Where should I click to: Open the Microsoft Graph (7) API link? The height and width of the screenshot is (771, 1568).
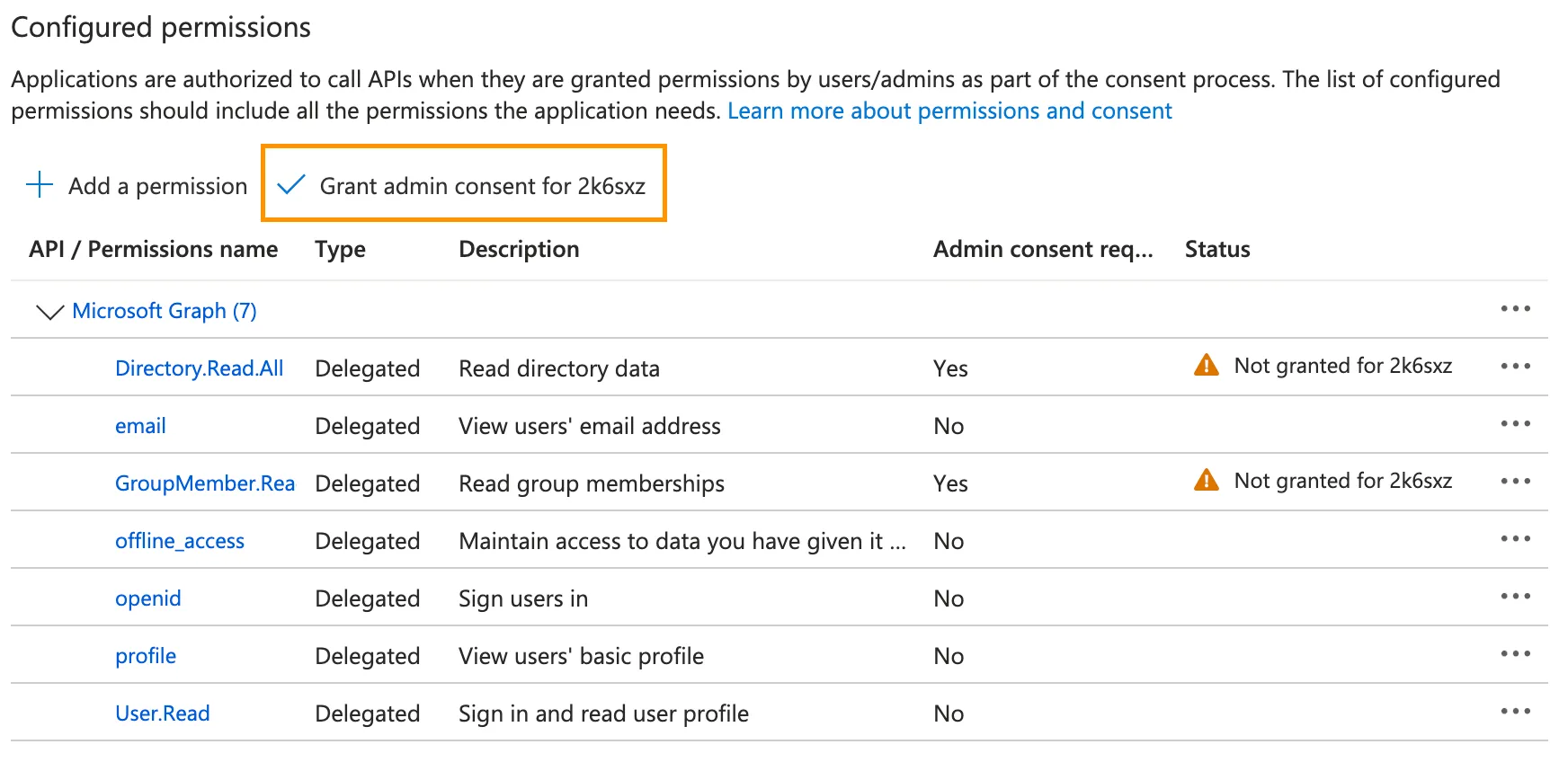point(165,311)
